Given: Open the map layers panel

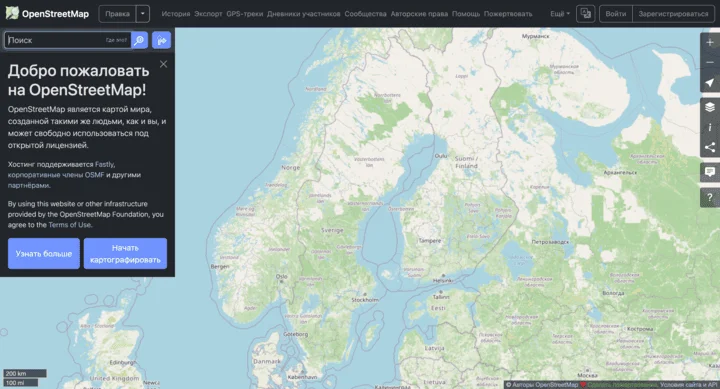Looking at the screenshot, I should tap(710, 107).
